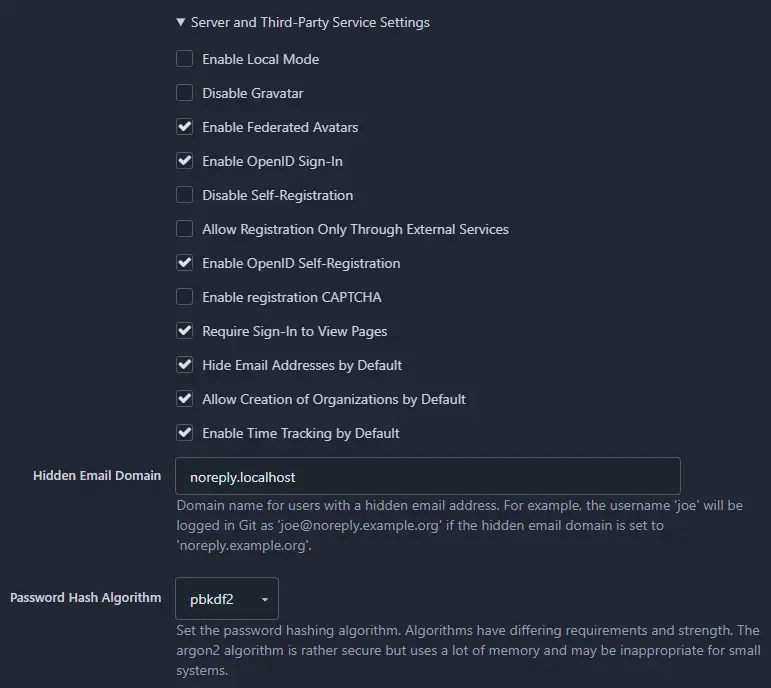
Task: Toggle Hide Email Addresses by Default
Action: point(184,365)
